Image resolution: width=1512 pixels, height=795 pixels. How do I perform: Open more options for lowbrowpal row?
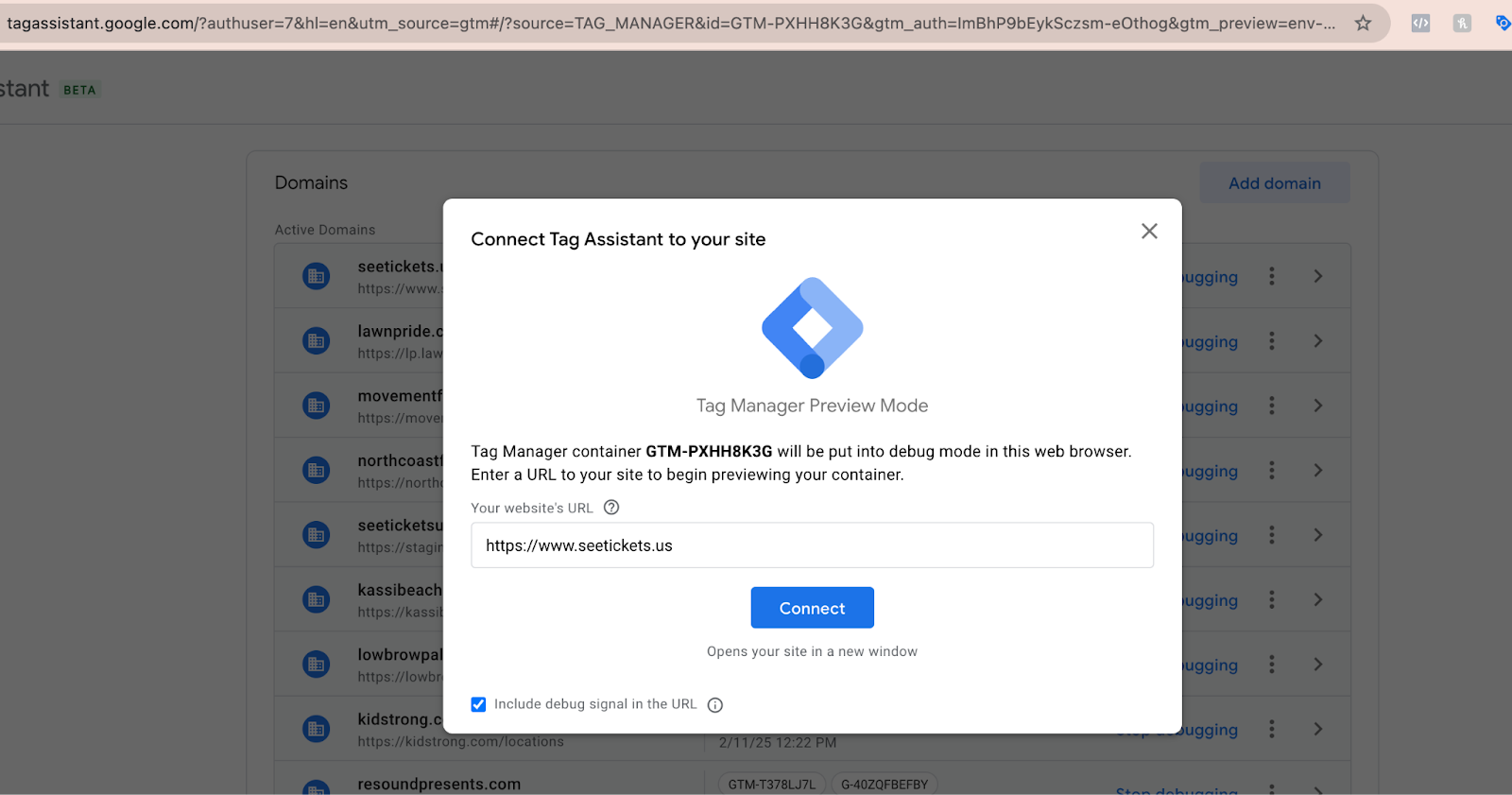pyautogui.click(x=1272, y=665)
